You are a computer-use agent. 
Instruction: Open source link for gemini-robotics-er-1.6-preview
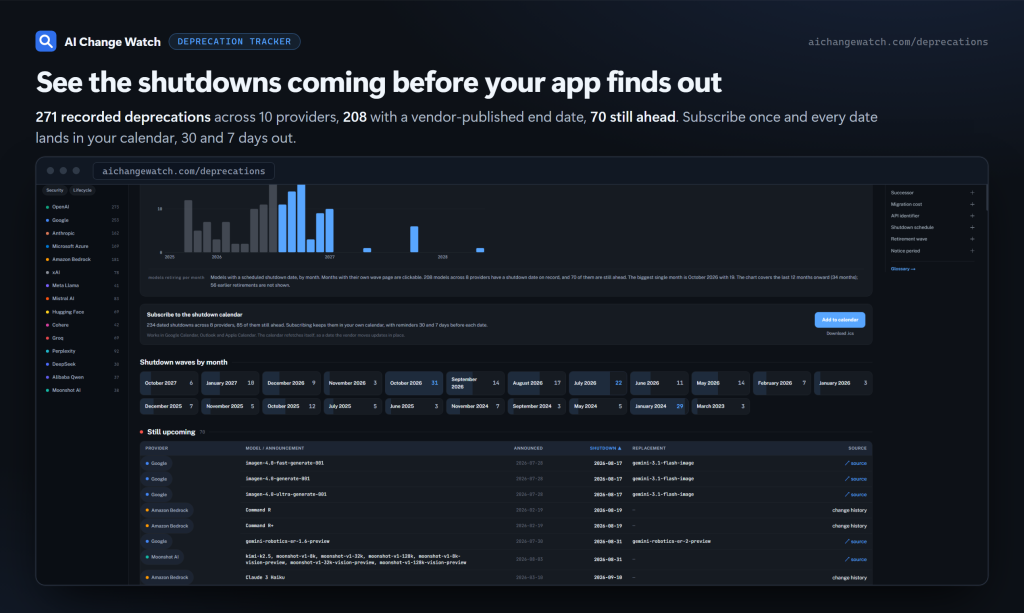click(x=856, y=542)
